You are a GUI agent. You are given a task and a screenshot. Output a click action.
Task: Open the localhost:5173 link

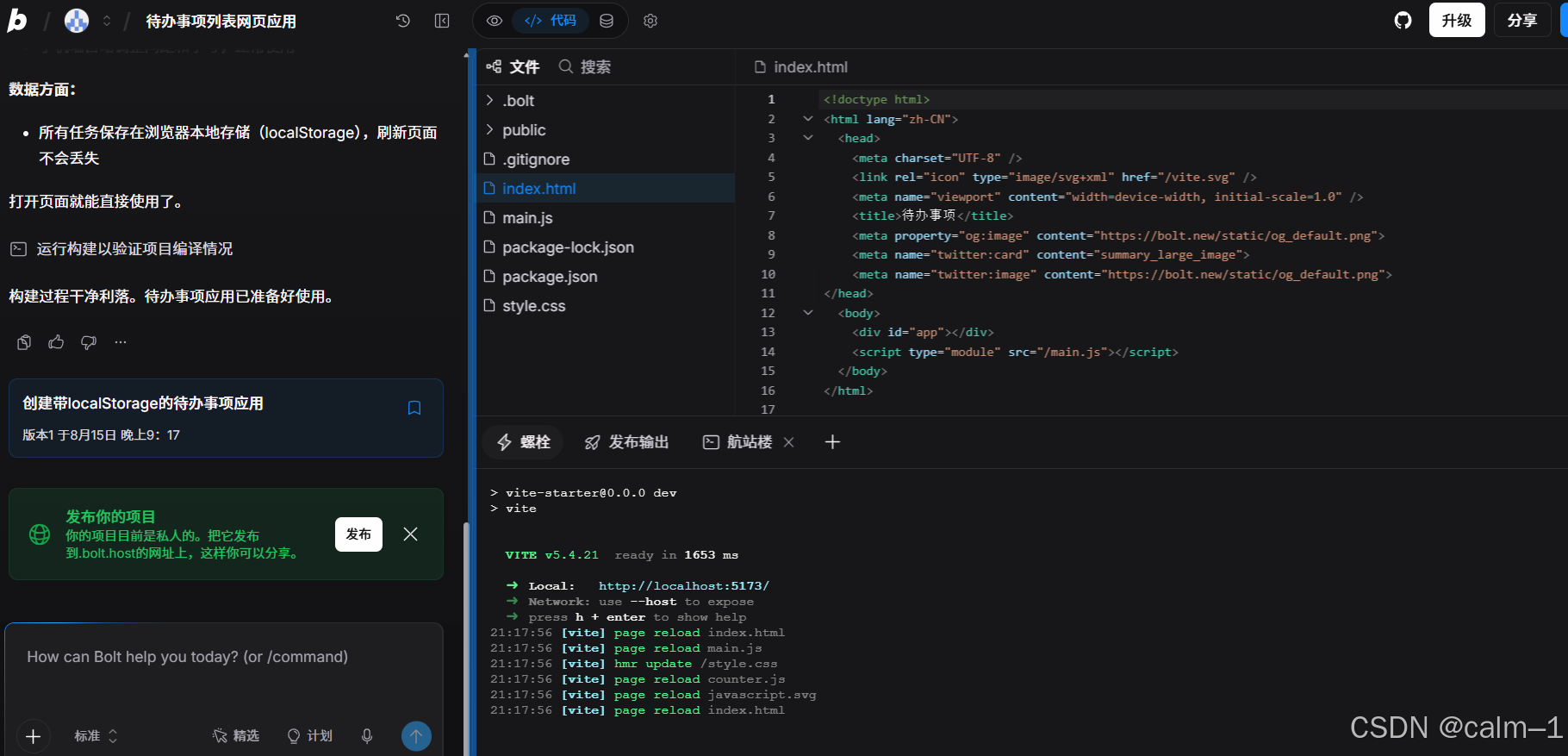point(684,586)
